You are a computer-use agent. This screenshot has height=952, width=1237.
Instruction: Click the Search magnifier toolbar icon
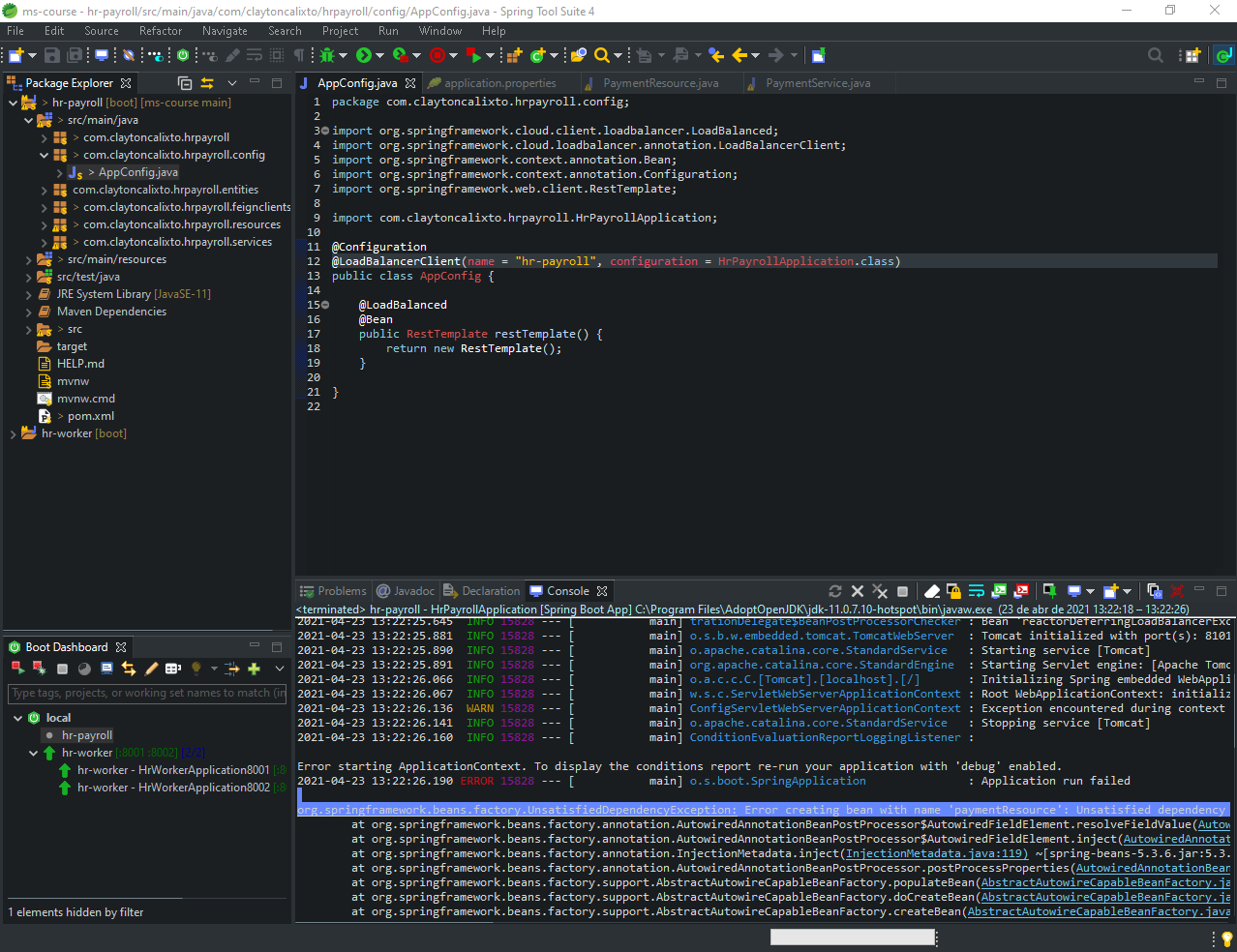[602, 56]
